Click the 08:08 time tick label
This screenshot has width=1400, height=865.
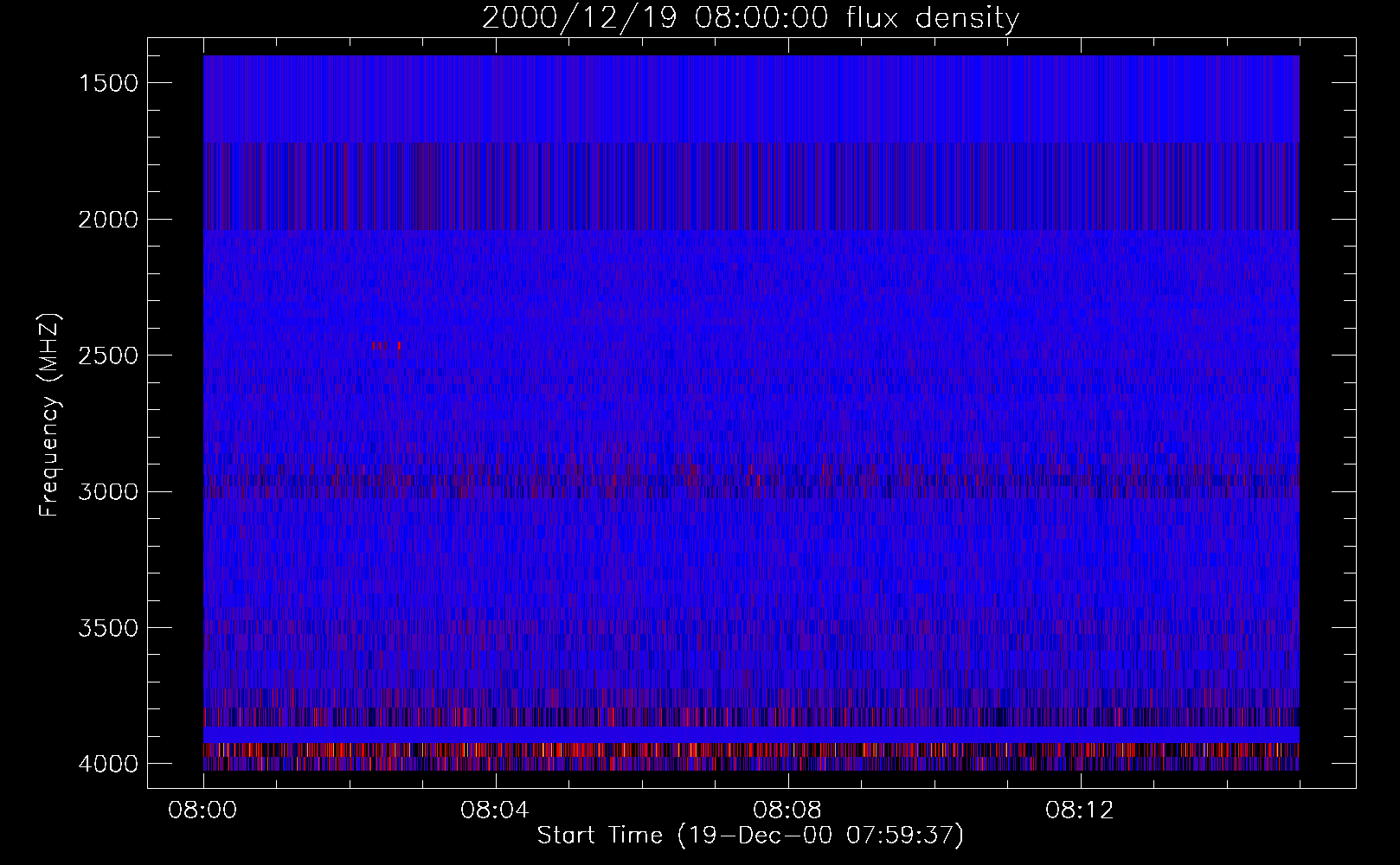[x=787, y=811]
